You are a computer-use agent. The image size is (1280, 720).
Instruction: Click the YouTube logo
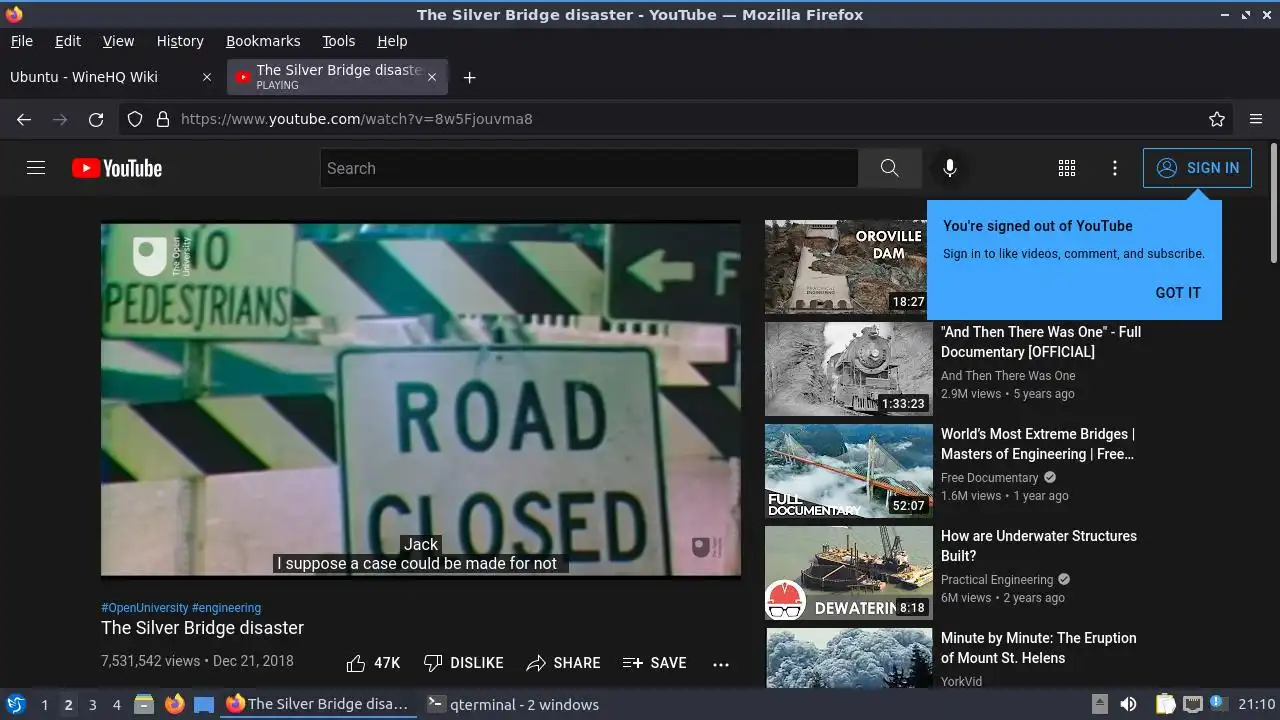[117, 168]
